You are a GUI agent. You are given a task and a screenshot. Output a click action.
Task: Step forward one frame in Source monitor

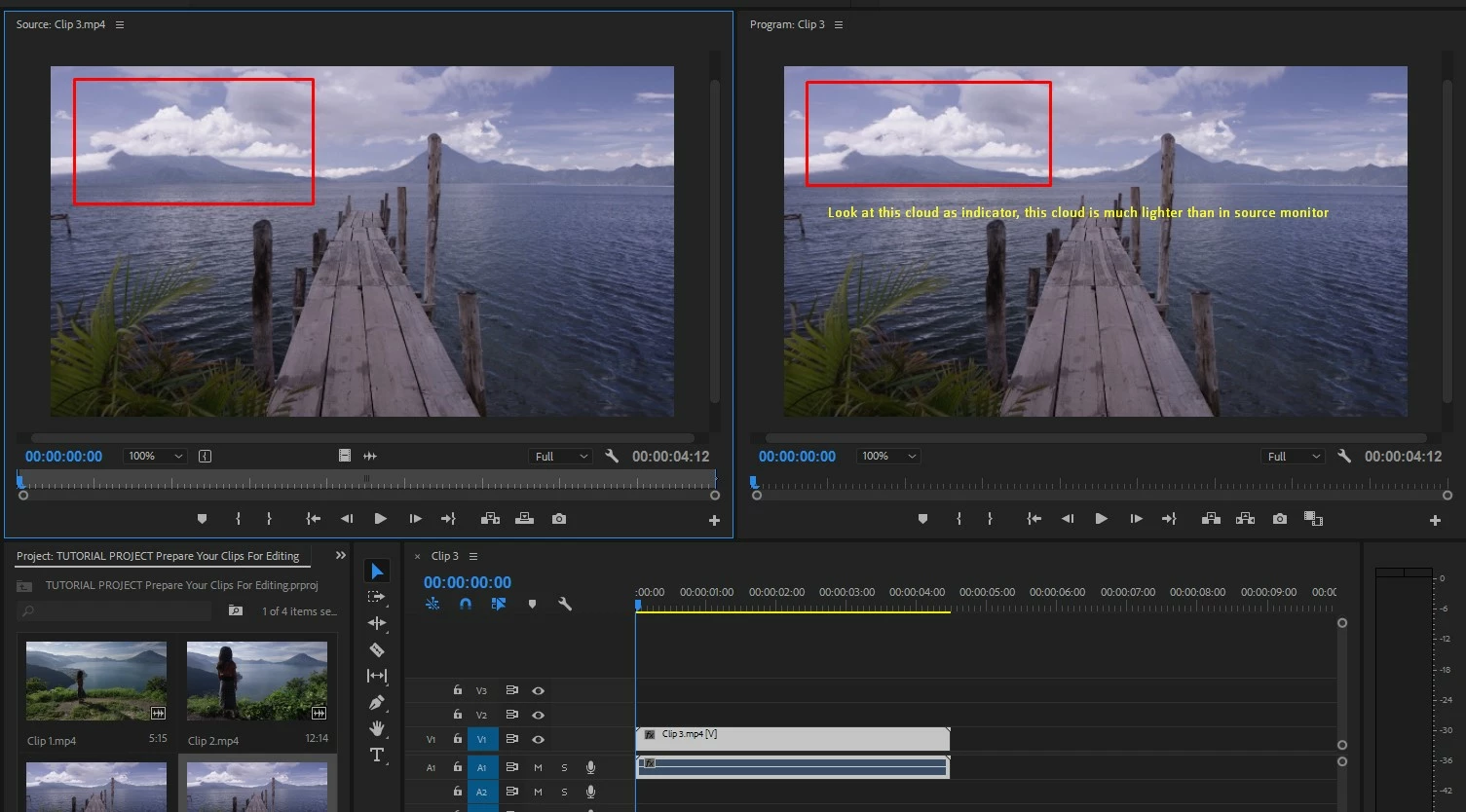(x=415, y=519)
